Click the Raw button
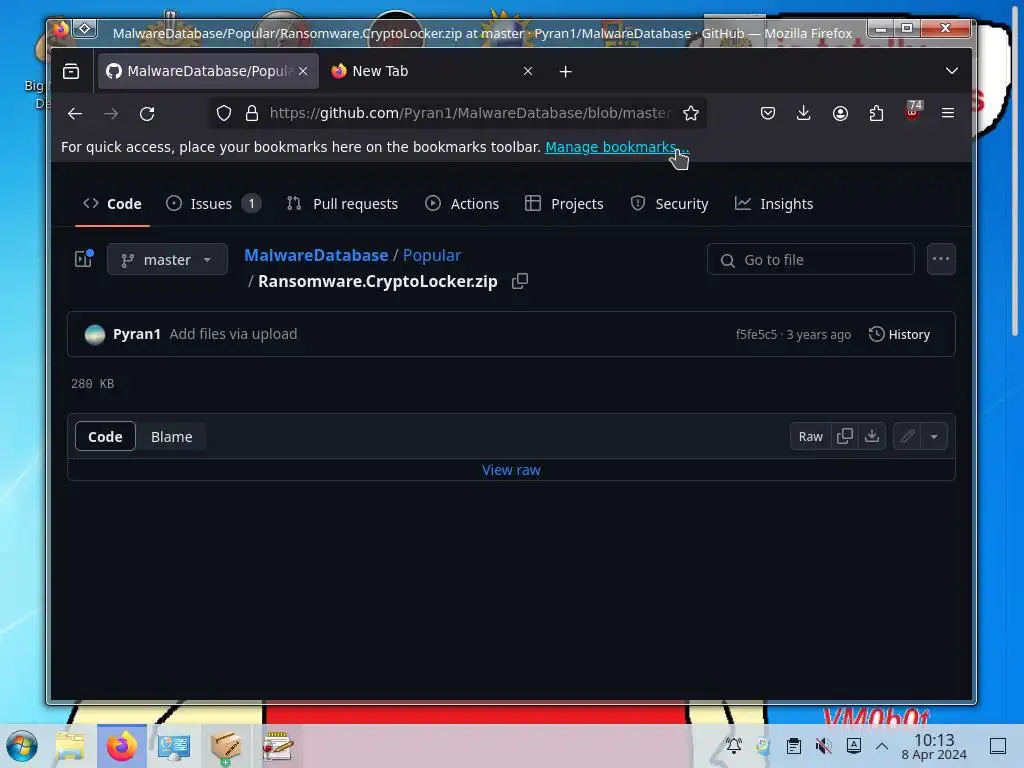 [810, 436]
